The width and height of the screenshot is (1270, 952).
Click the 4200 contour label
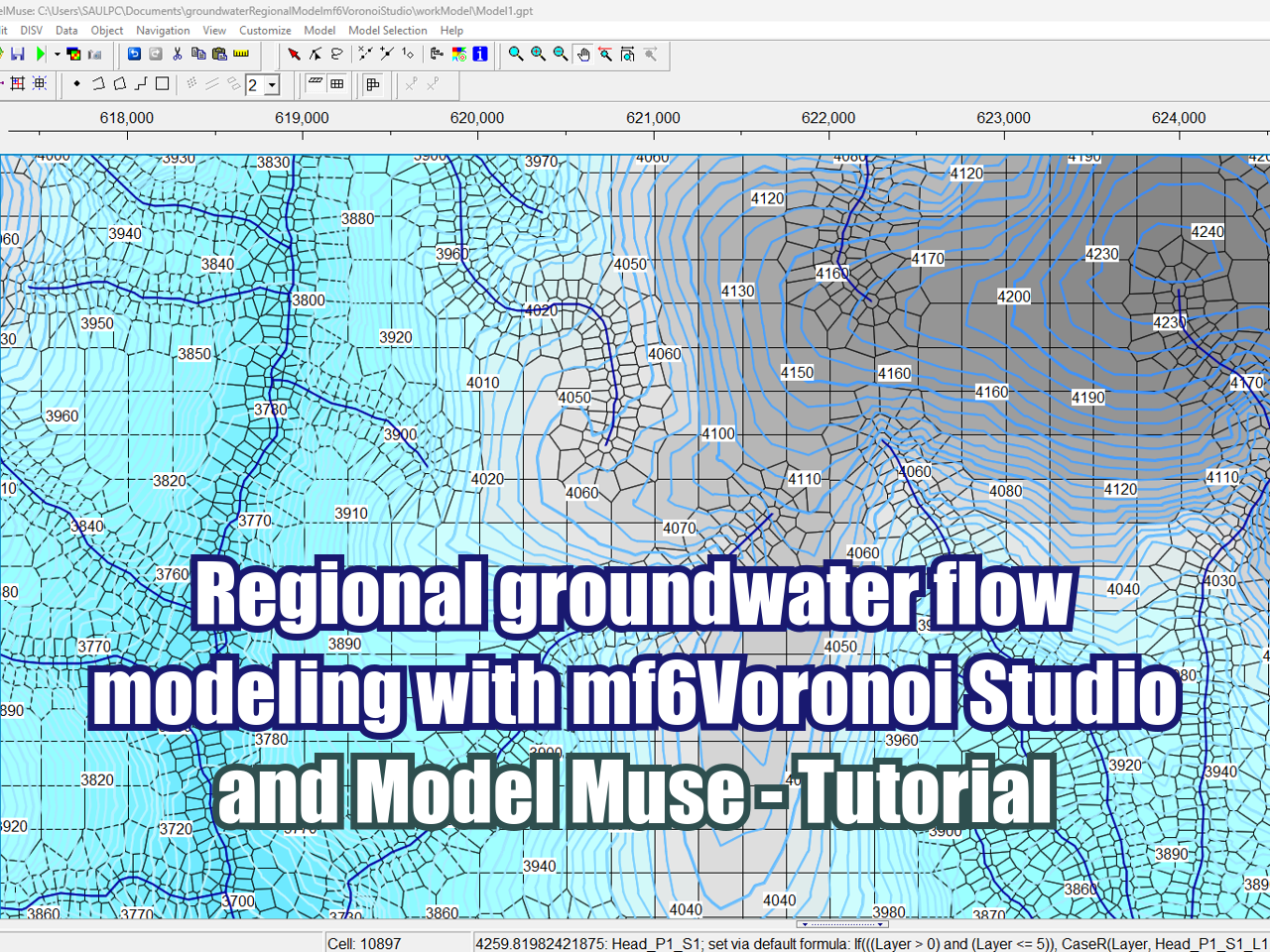[x=1014, y=297]
